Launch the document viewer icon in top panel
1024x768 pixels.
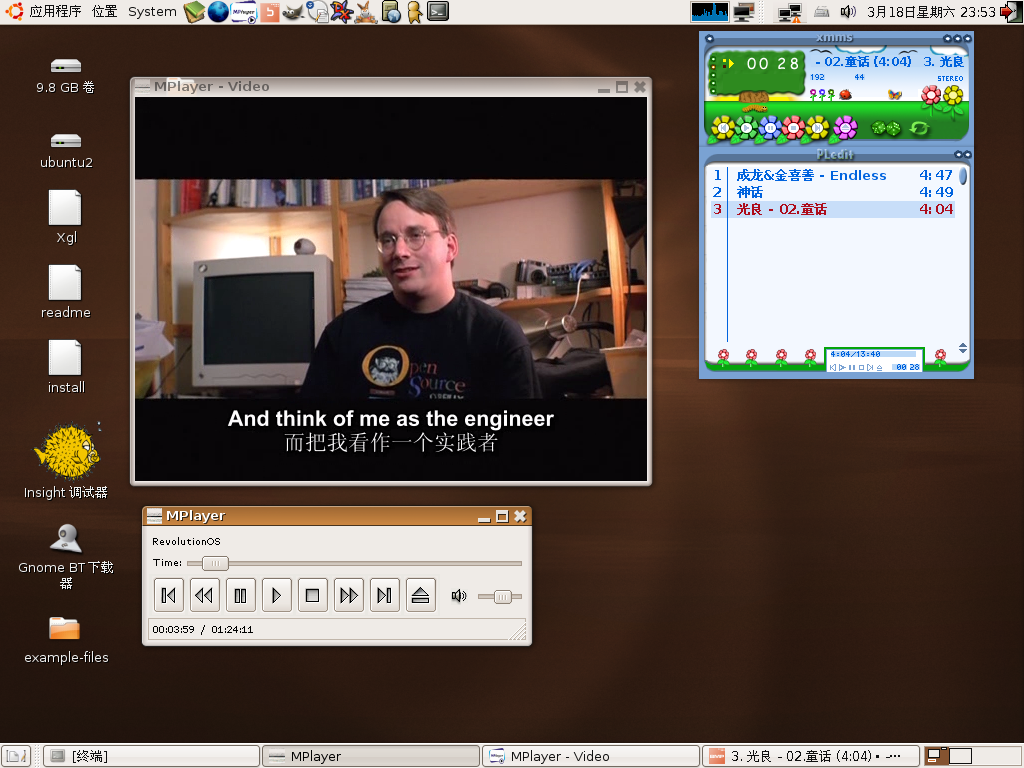point(317,12)
